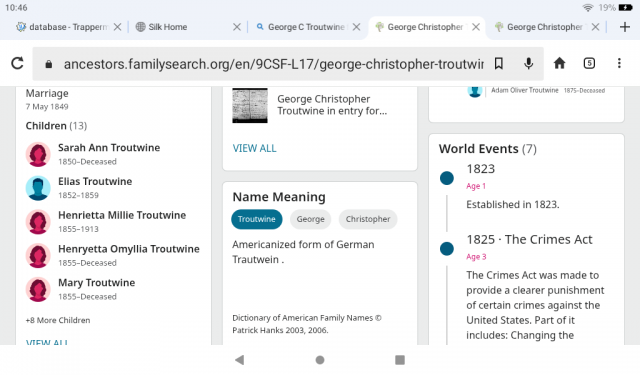Open Henryetta Omyllia Troutwine's avatar icon
Viewport: 640px width, 375px height.
coord(38,256)
